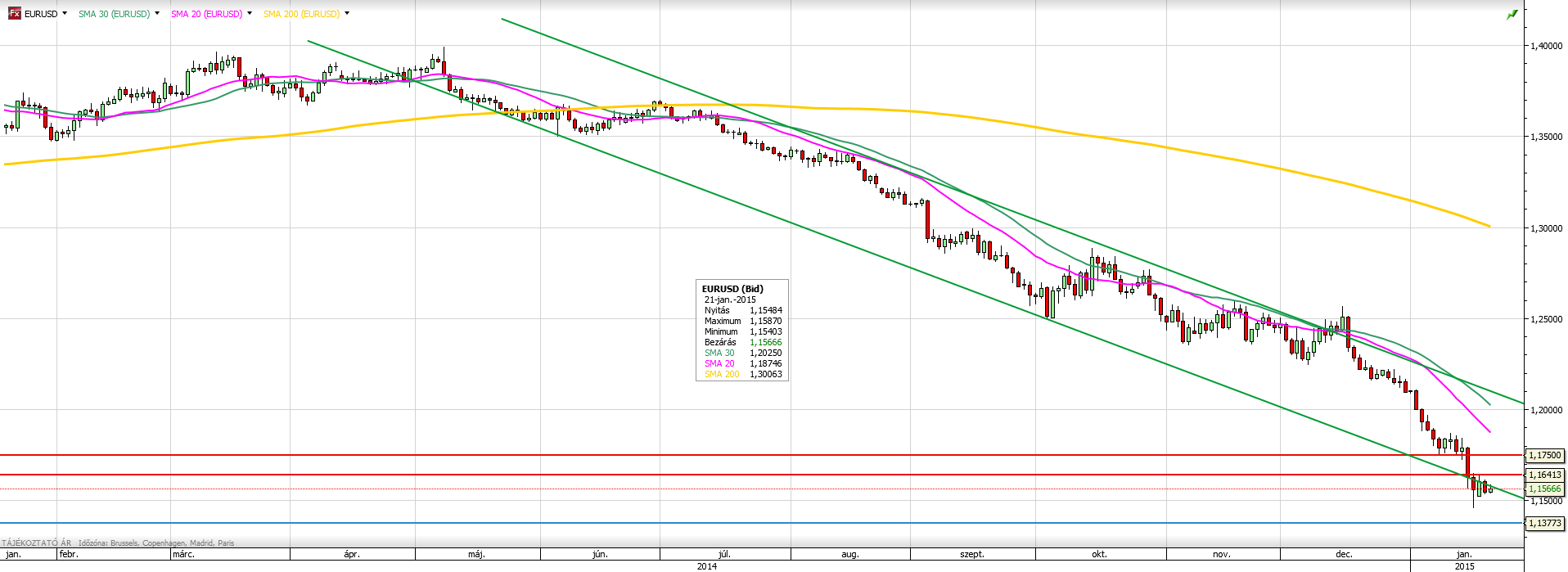Click the júl. month label
The image size is (1568, 572).
tap(723, 554)
